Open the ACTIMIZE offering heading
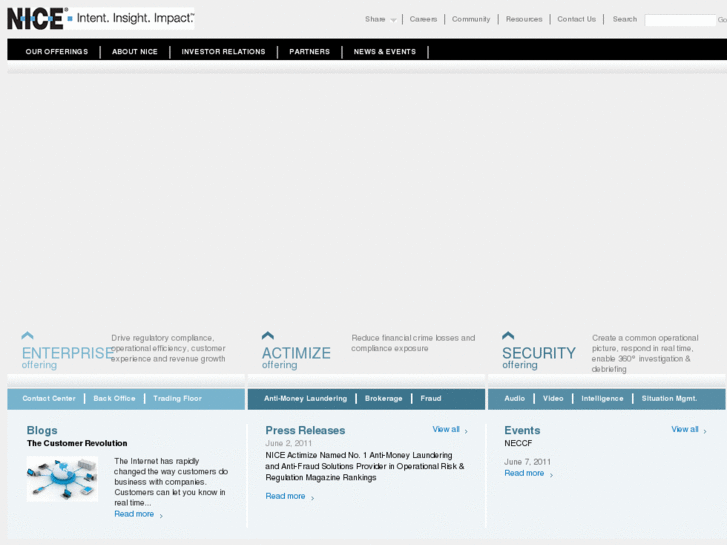This screenshot has width=727, height=545. (x=296, y=357)
